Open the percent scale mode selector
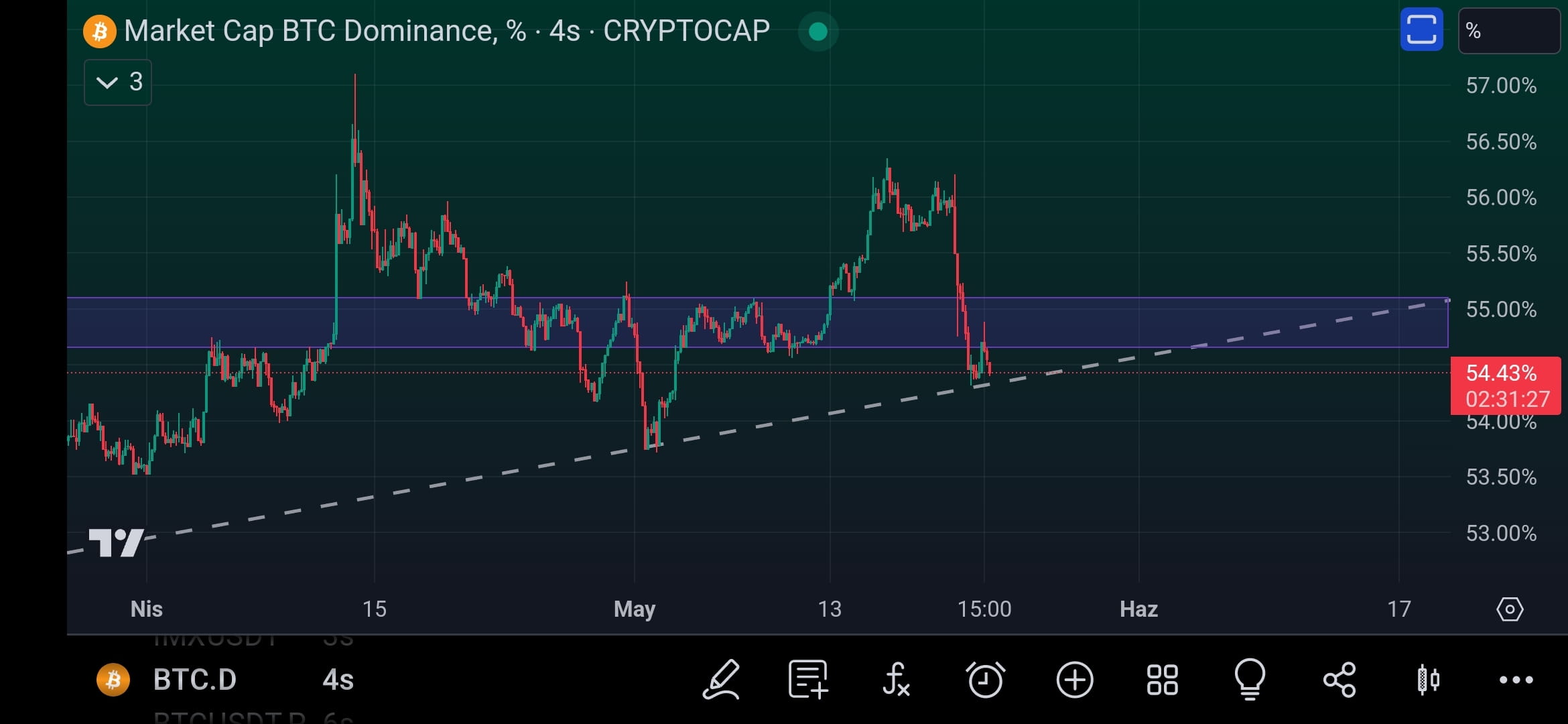Image resolution: width=1568 pixels, height=724 pixels. tap(1509, 31)
